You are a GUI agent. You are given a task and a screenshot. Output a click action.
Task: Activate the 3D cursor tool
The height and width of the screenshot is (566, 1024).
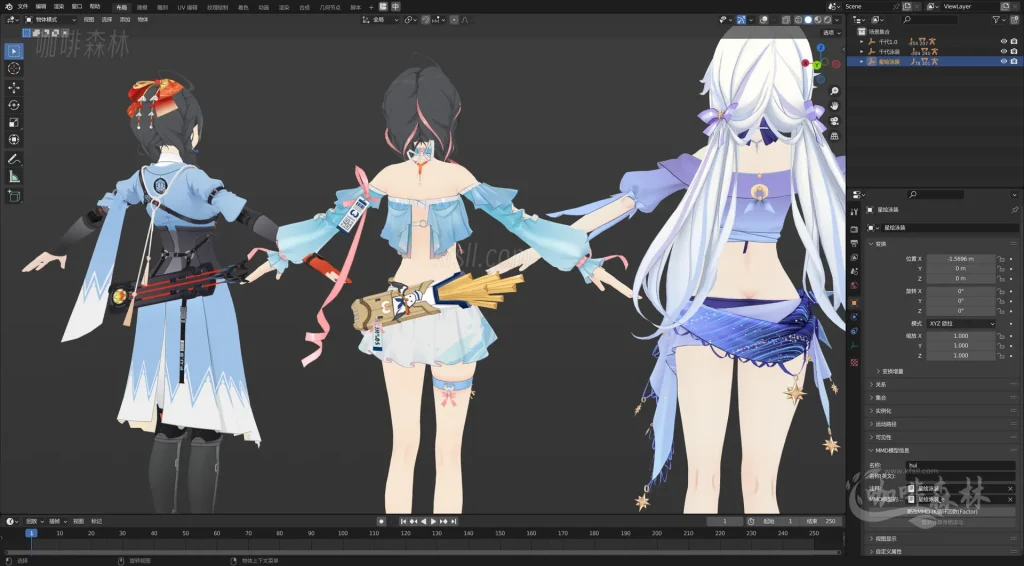tap(14, 69)
